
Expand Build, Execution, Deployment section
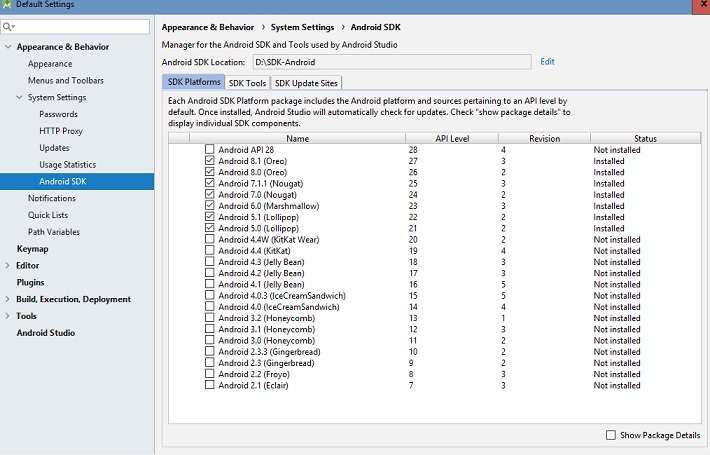(8, 299)
